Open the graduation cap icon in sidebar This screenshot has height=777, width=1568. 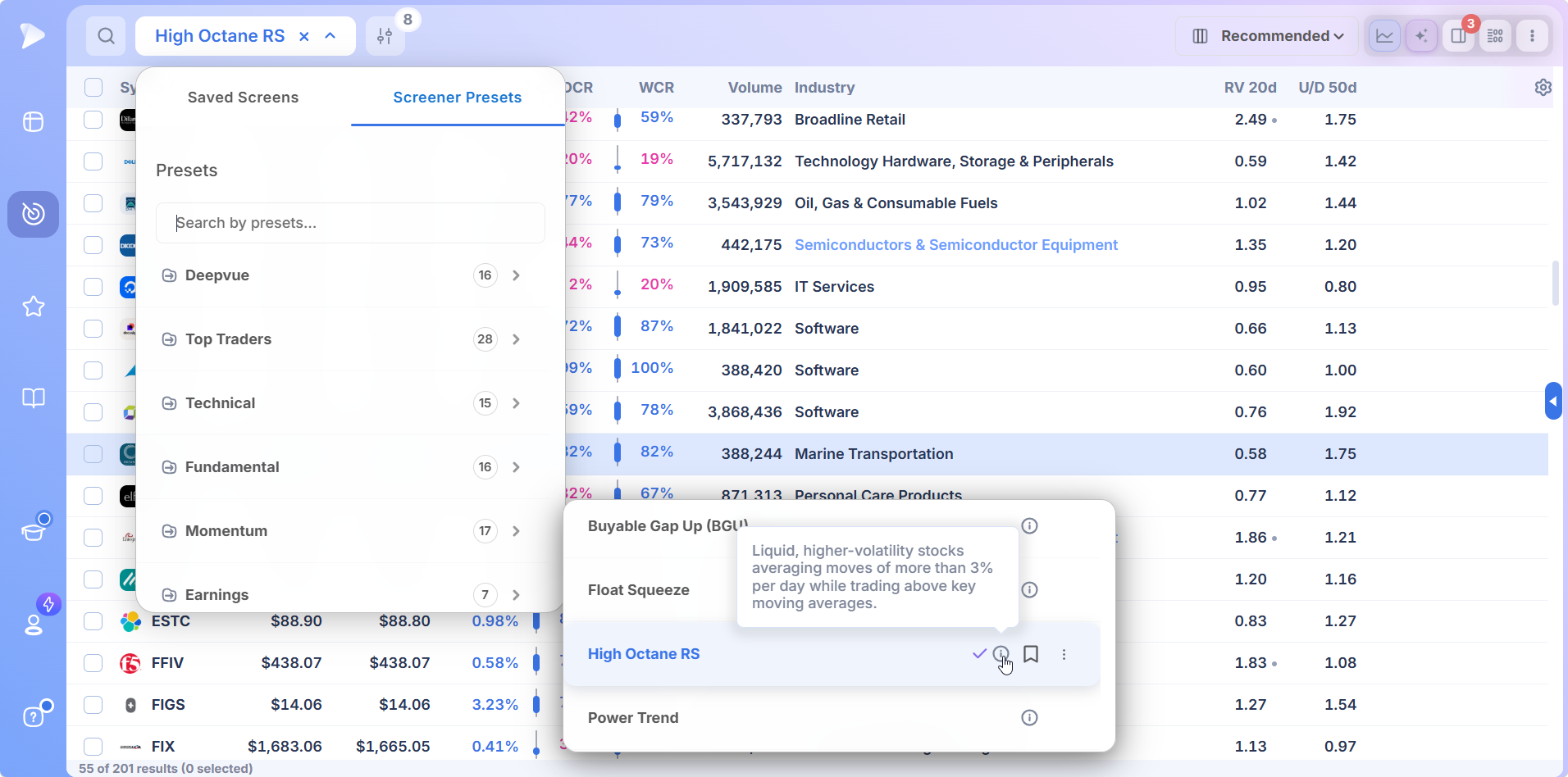(x=34, y=531)
